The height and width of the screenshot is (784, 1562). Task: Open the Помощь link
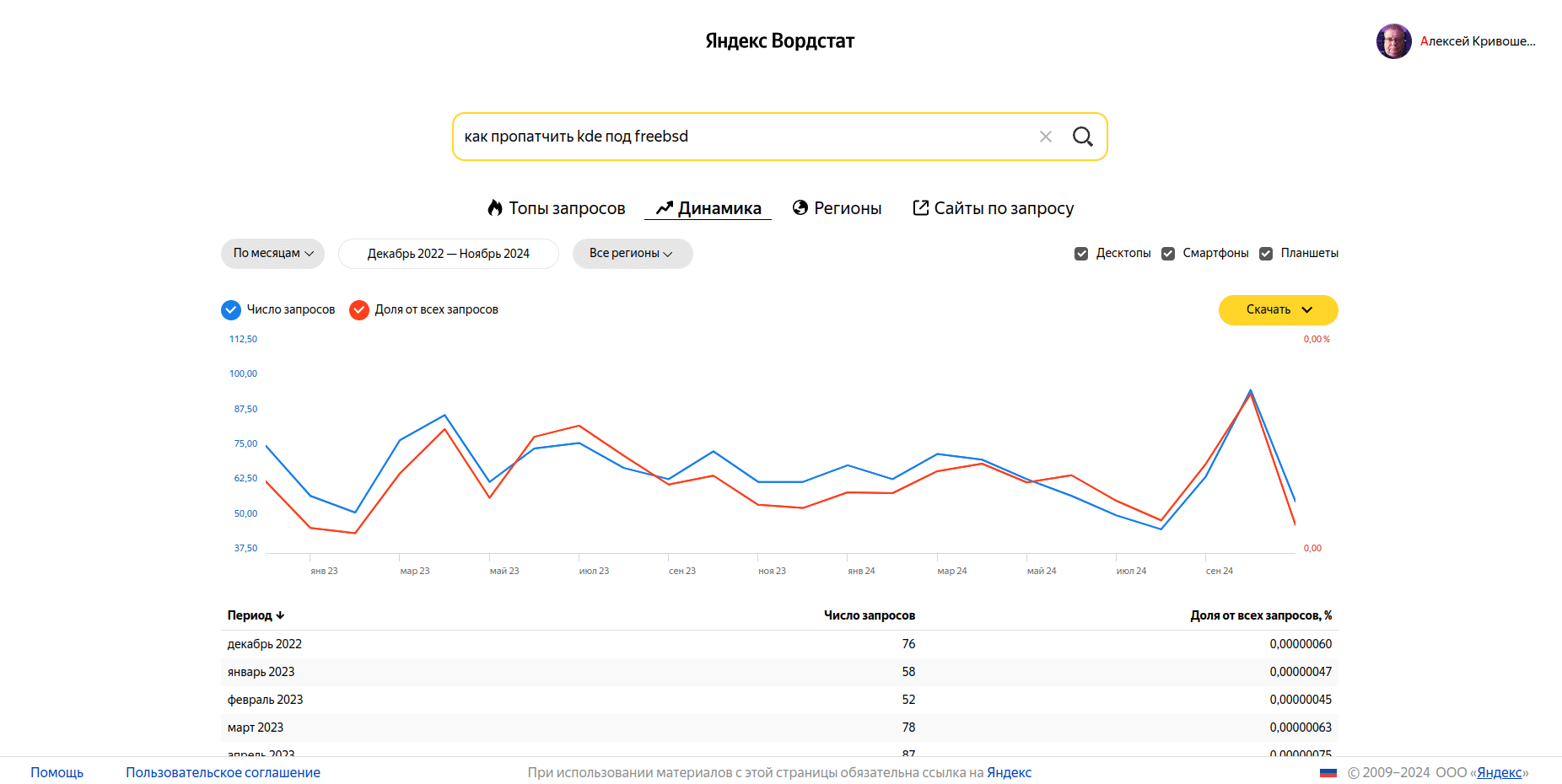(x=57, y=772)
